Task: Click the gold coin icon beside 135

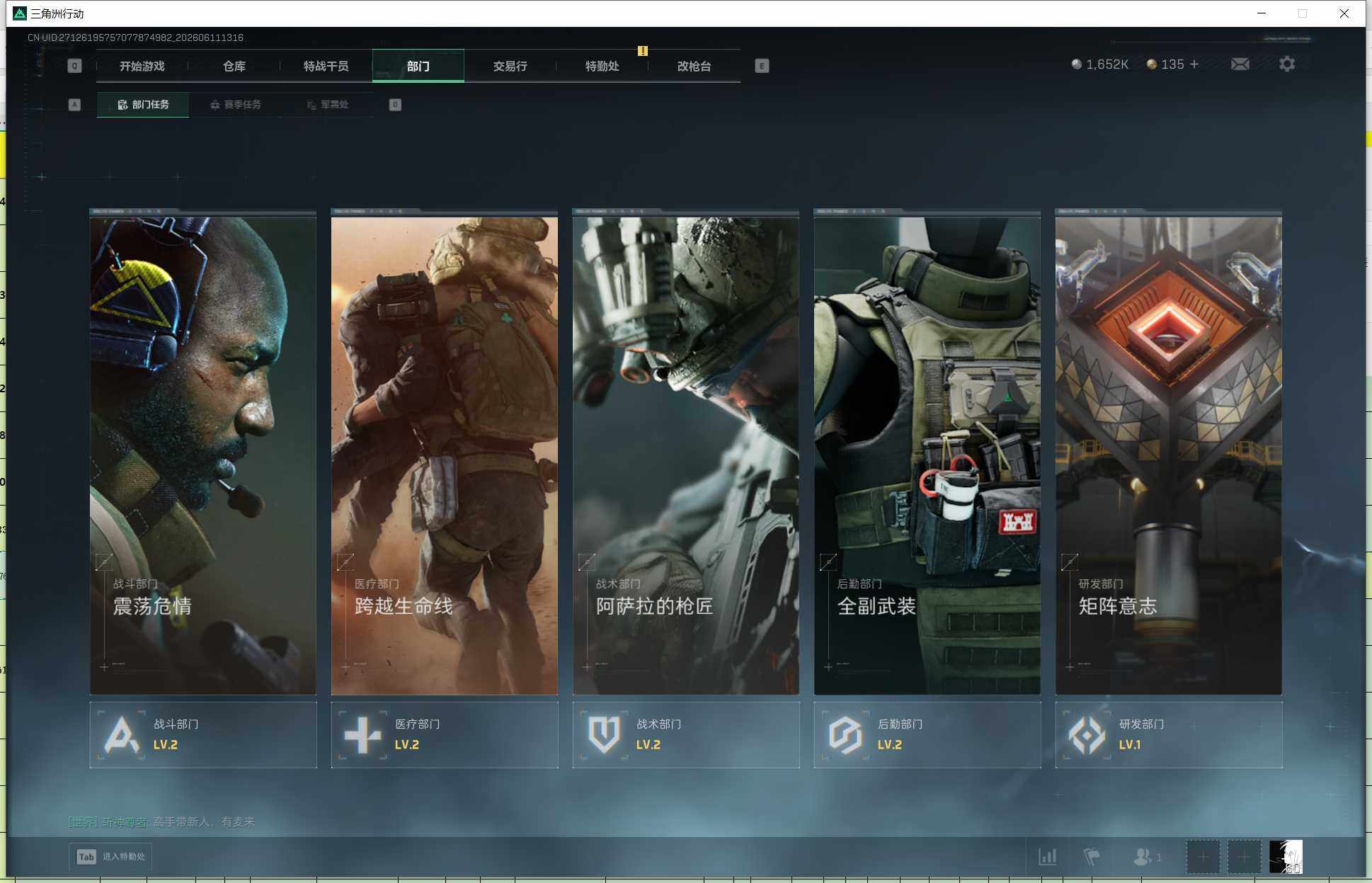Action: click(1152, 64)
